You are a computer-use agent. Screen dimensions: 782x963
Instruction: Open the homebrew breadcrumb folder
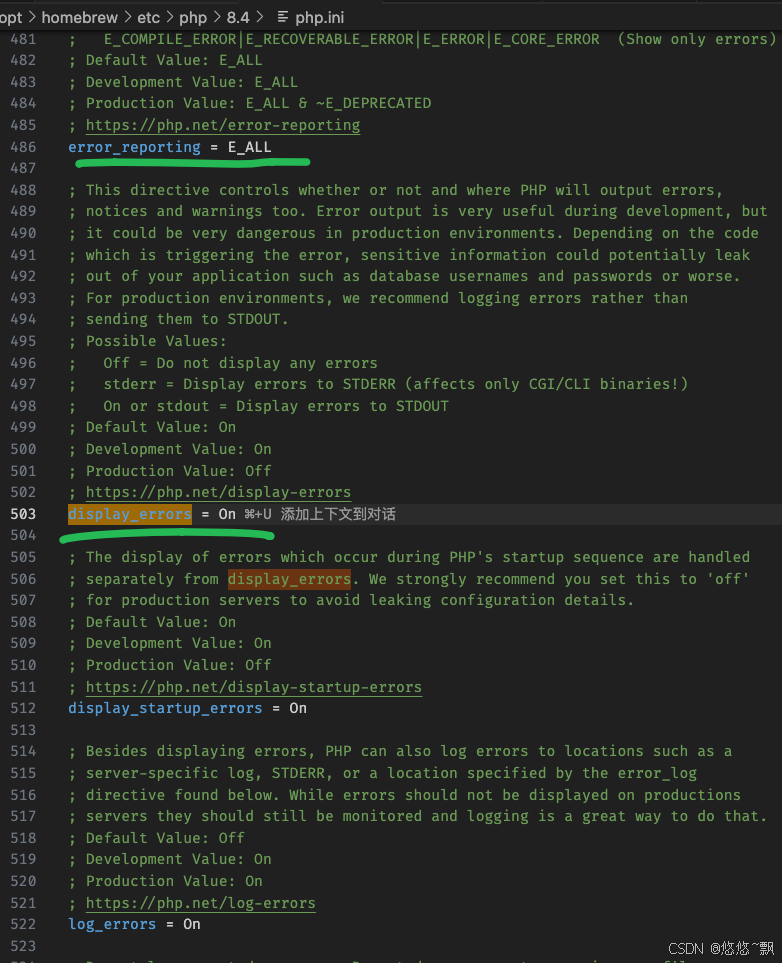coord(79,18)
